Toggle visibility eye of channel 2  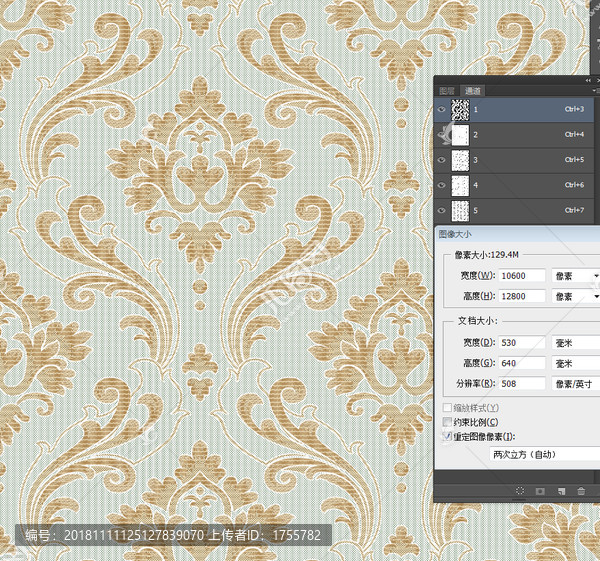[441, 135]
